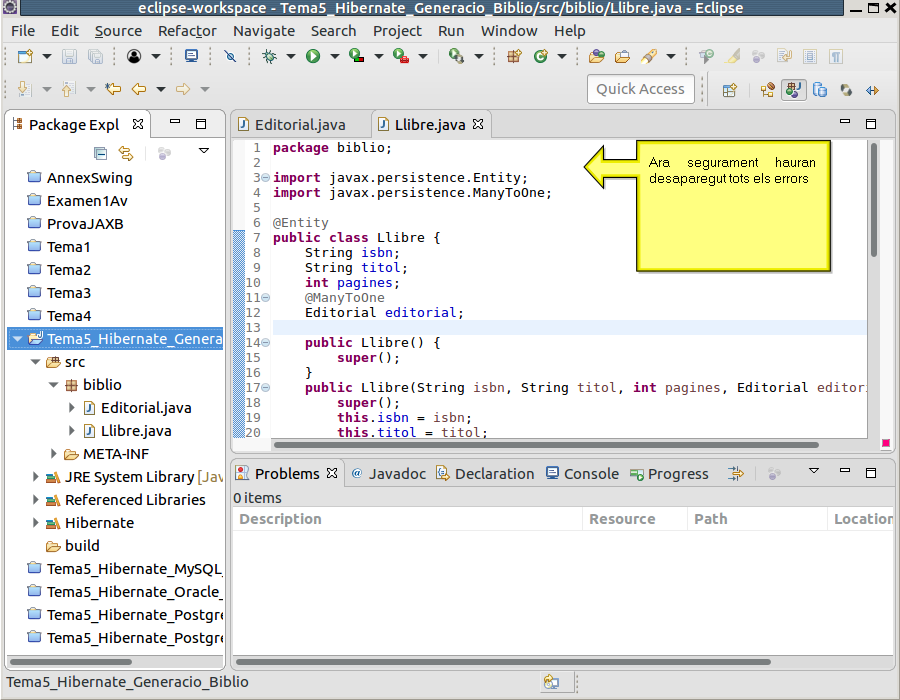The image size is (900, 700).
Task: Open the Navigate menu
Action: tap(264, 31)
